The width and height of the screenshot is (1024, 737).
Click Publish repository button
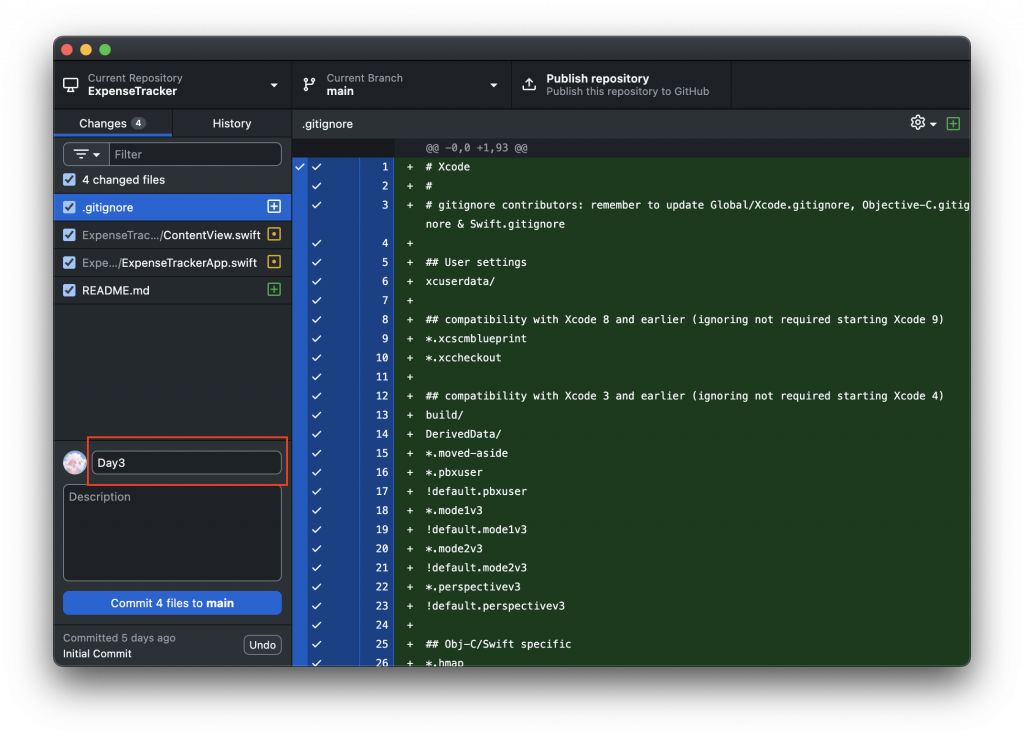621,85
